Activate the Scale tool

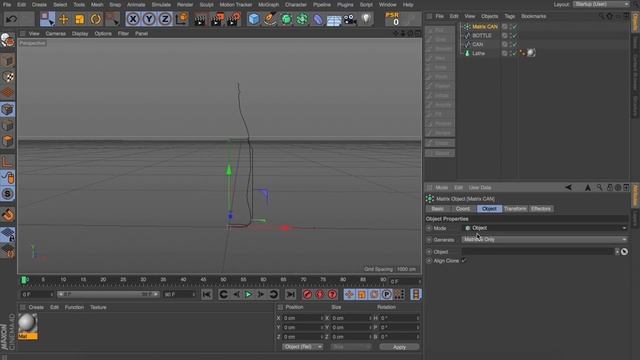(80, 19)
